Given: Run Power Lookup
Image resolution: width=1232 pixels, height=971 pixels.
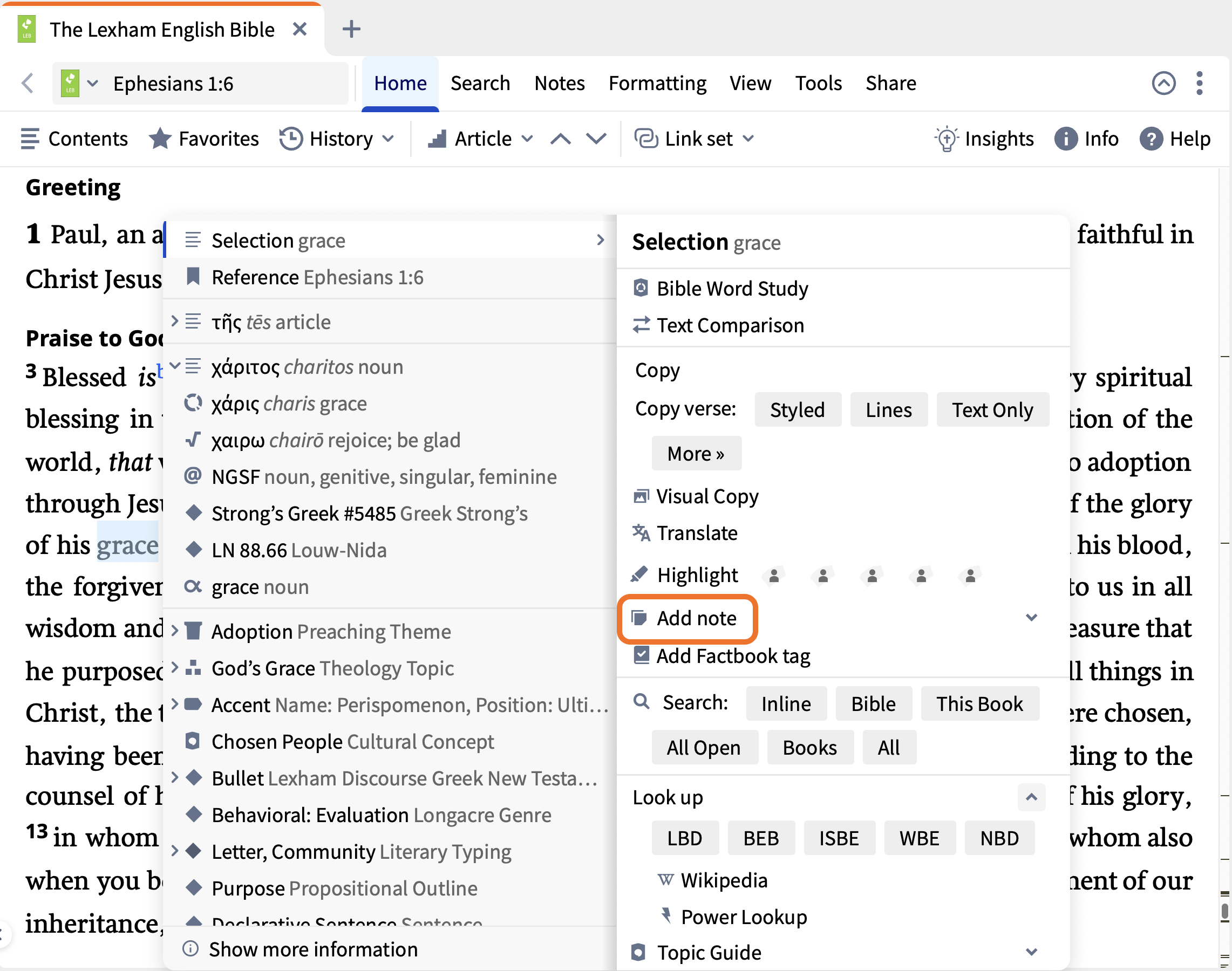Looking at the screenshot, I should click(x=733, y=917).
